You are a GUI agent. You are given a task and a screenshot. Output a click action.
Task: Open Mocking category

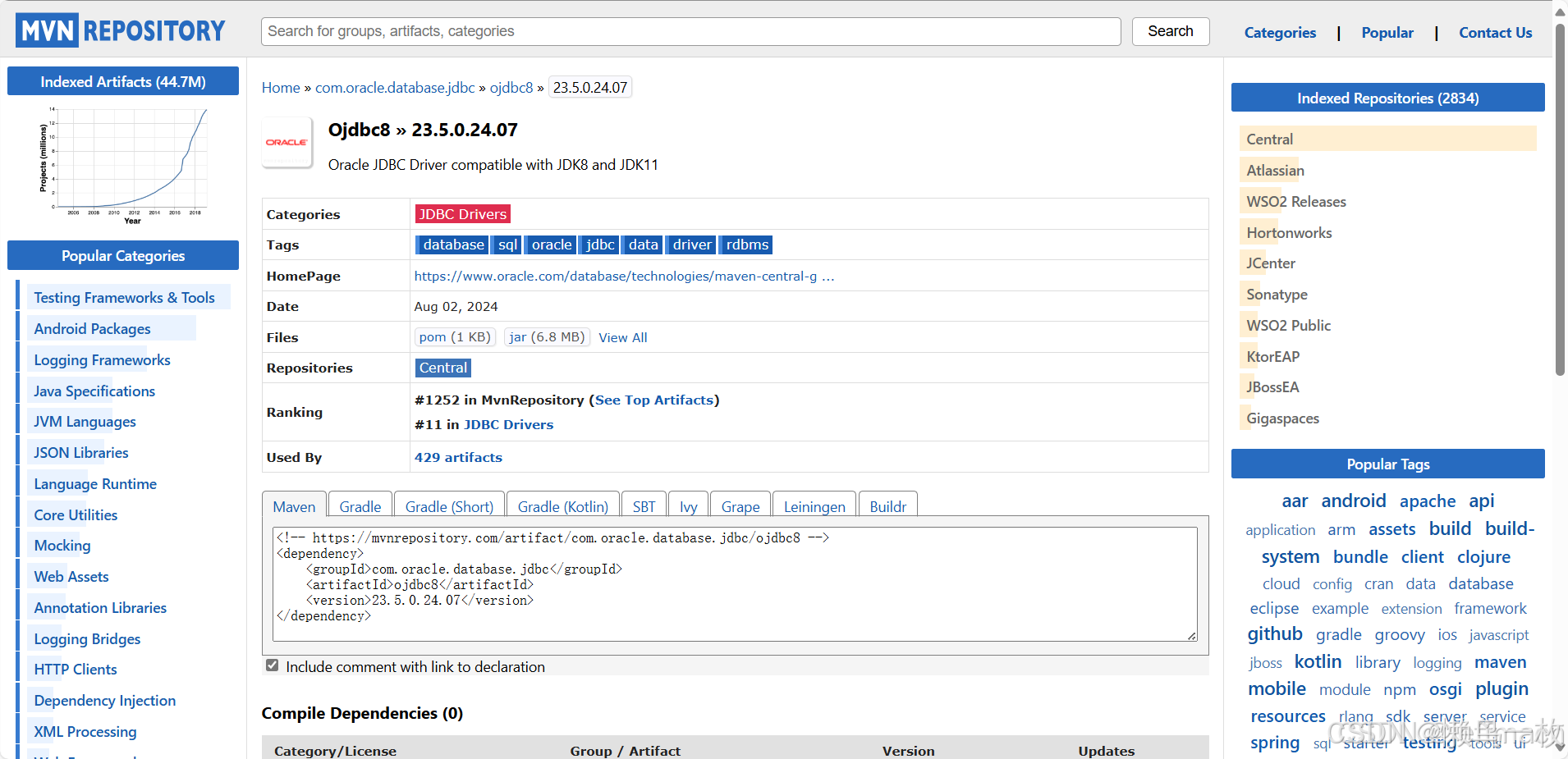62,546
